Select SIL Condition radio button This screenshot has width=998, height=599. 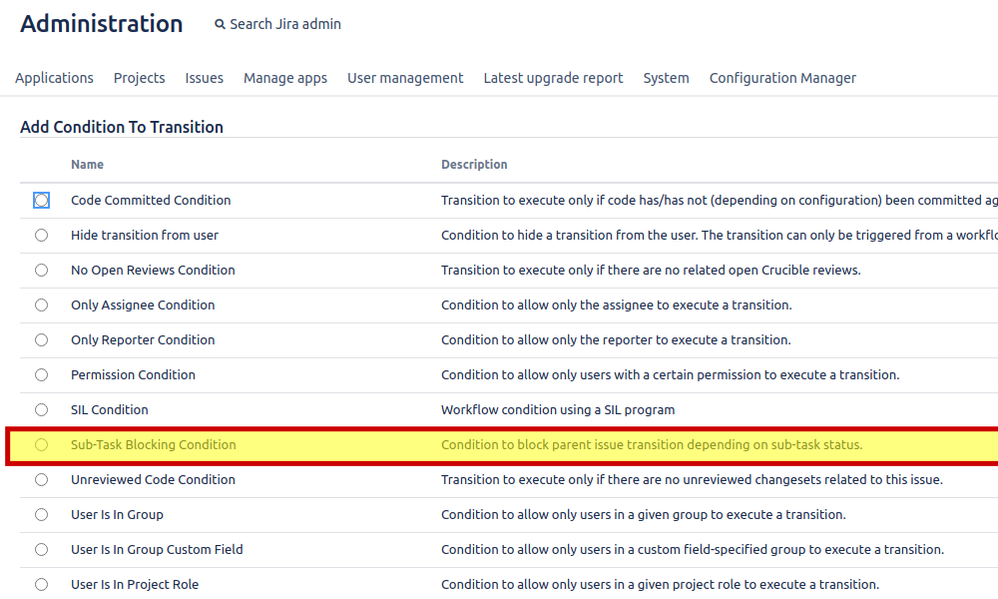[x=41, y=410]
